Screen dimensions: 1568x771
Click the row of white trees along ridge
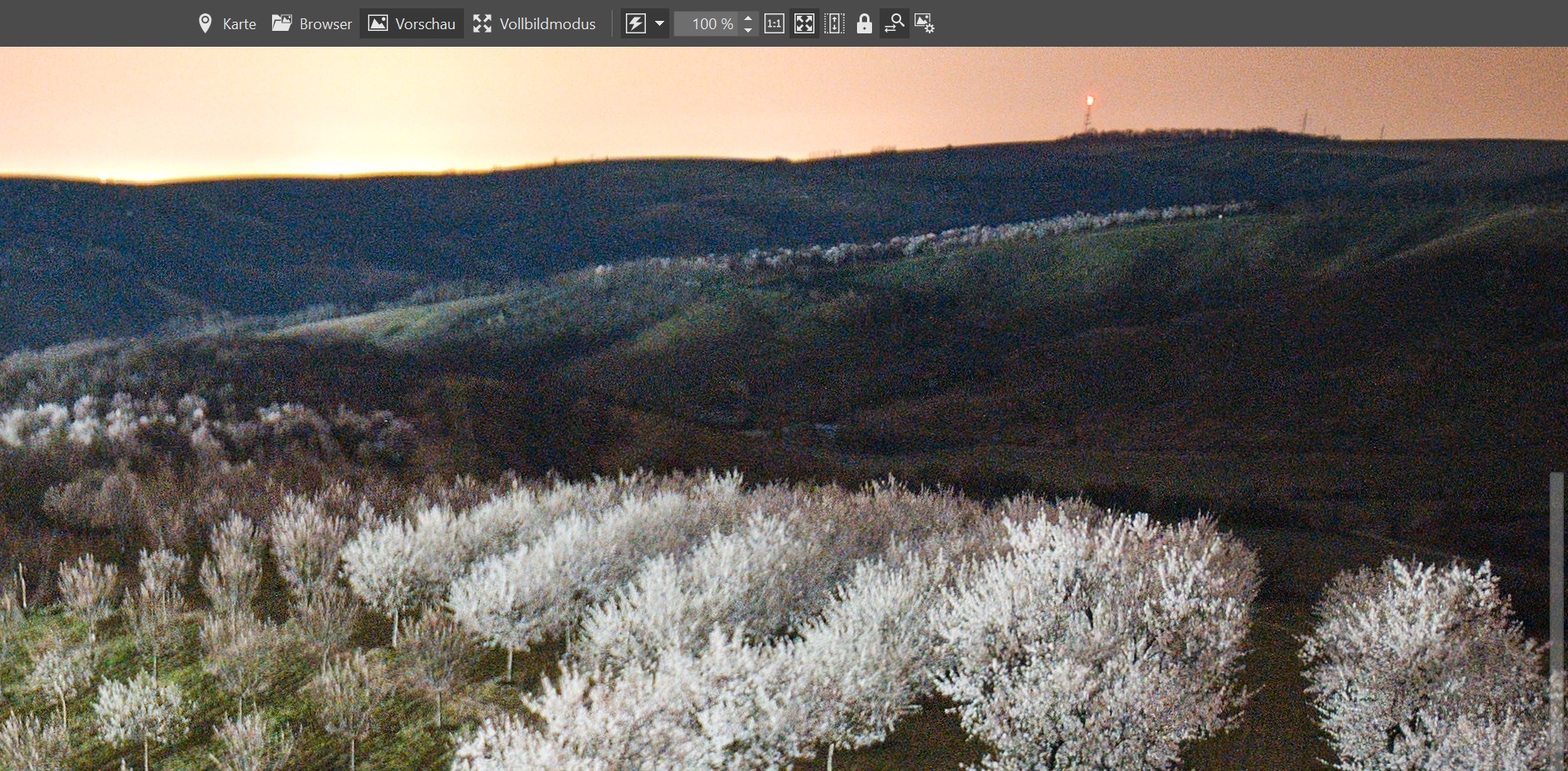(x=918, y=240)
